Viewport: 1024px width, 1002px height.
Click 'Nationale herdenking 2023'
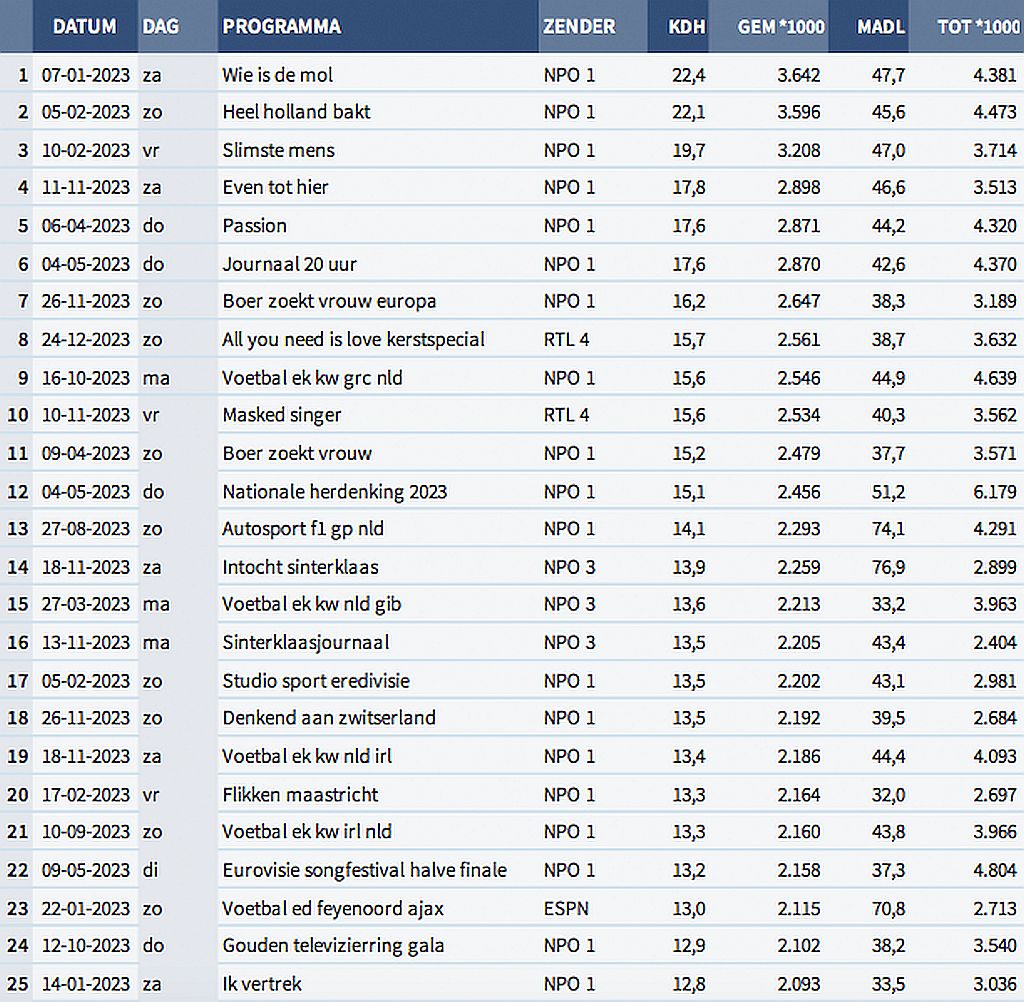click(335, 492)
